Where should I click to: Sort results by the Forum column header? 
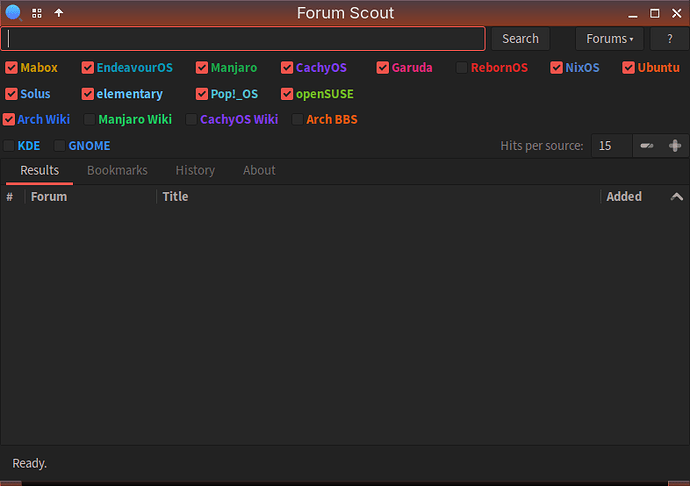[90, 197]
